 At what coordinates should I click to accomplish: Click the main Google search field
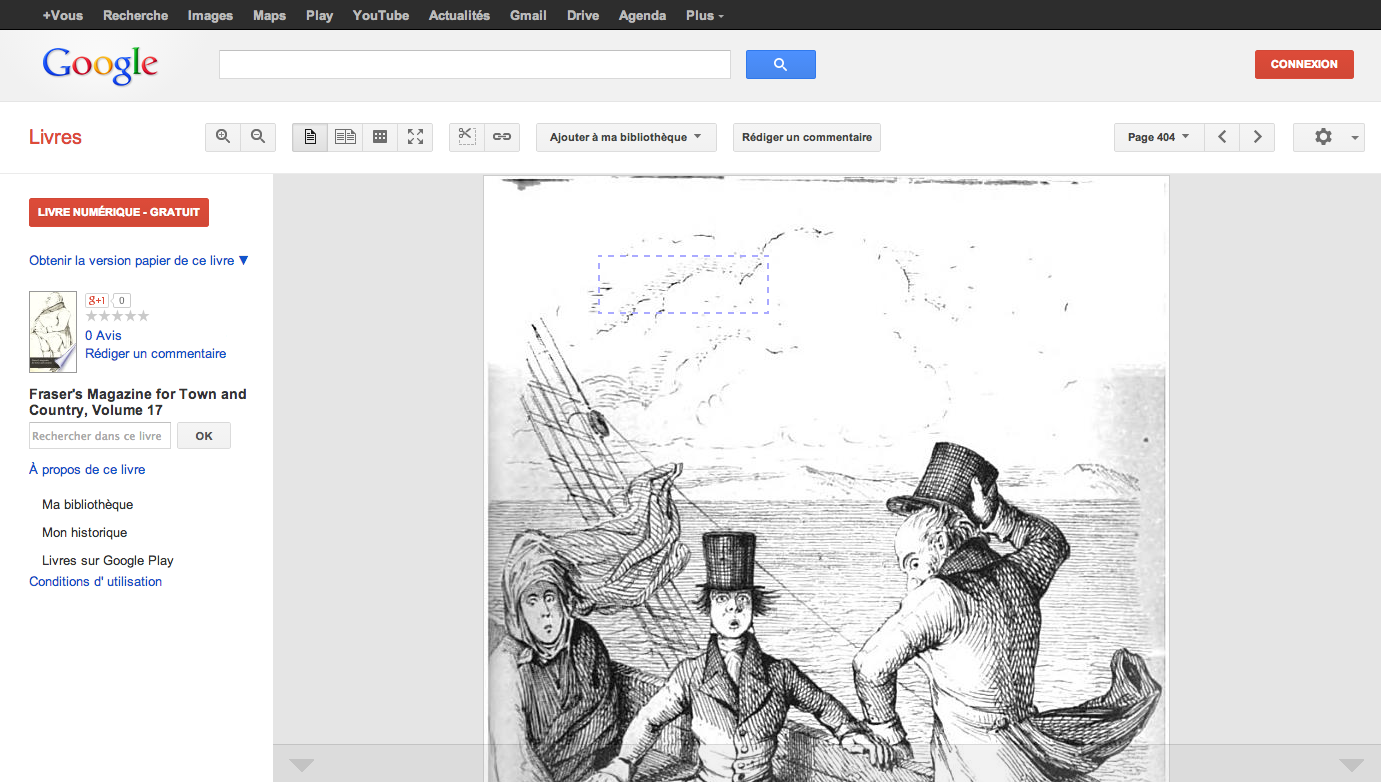point(475,64)
